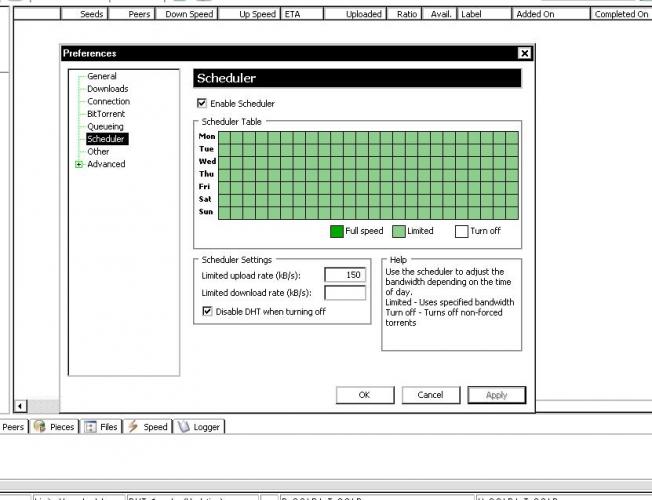Click the Limited legend swatch
Screen dimensions: 652x500
click(399, 231)
